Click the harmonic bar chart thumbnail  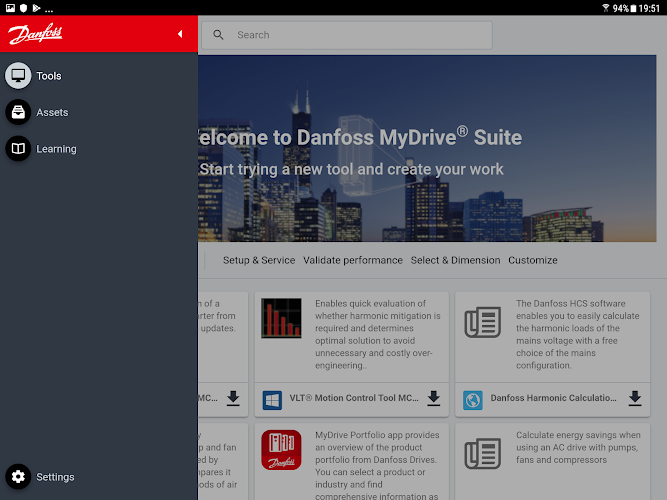pos(281,318)
